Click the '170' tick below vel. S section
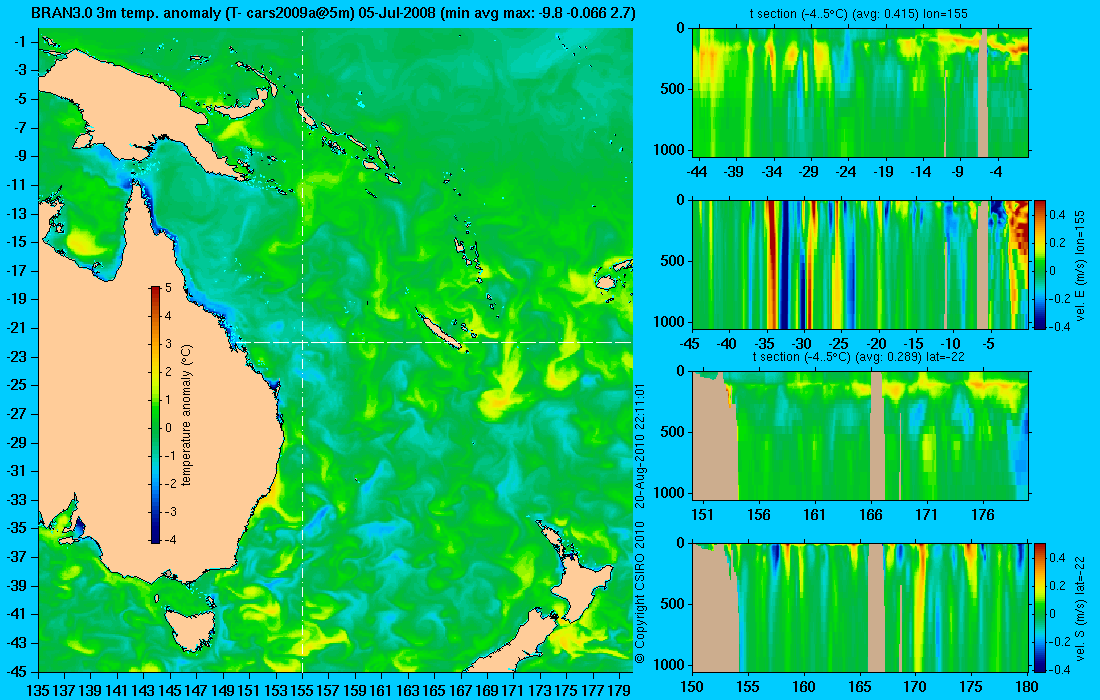The width and height of the screenshot is (1100, 700). coord(915,687)
